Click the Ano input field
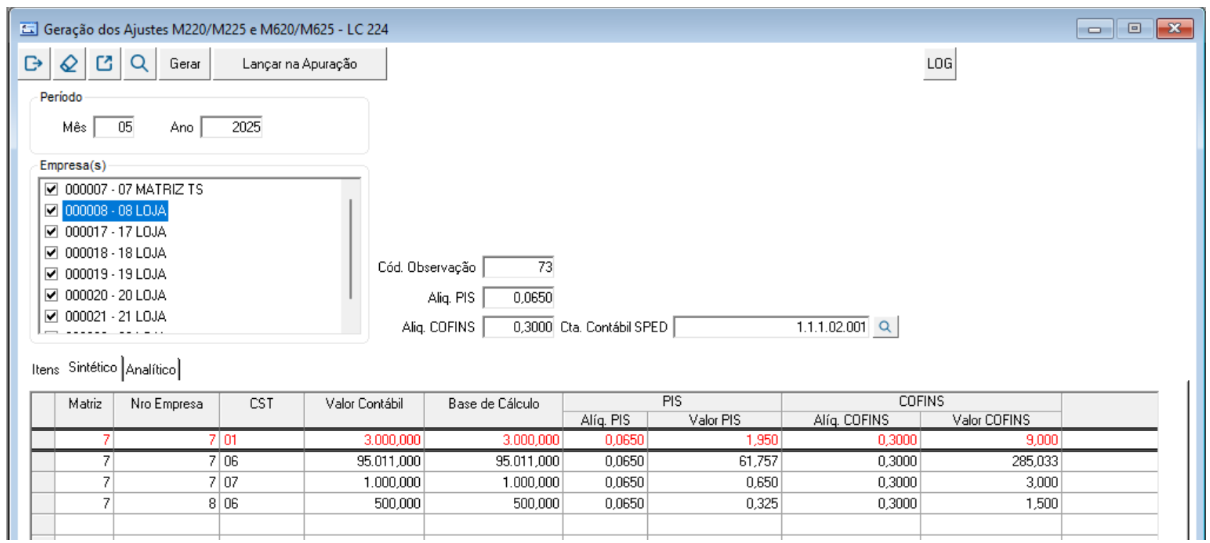 232,127
